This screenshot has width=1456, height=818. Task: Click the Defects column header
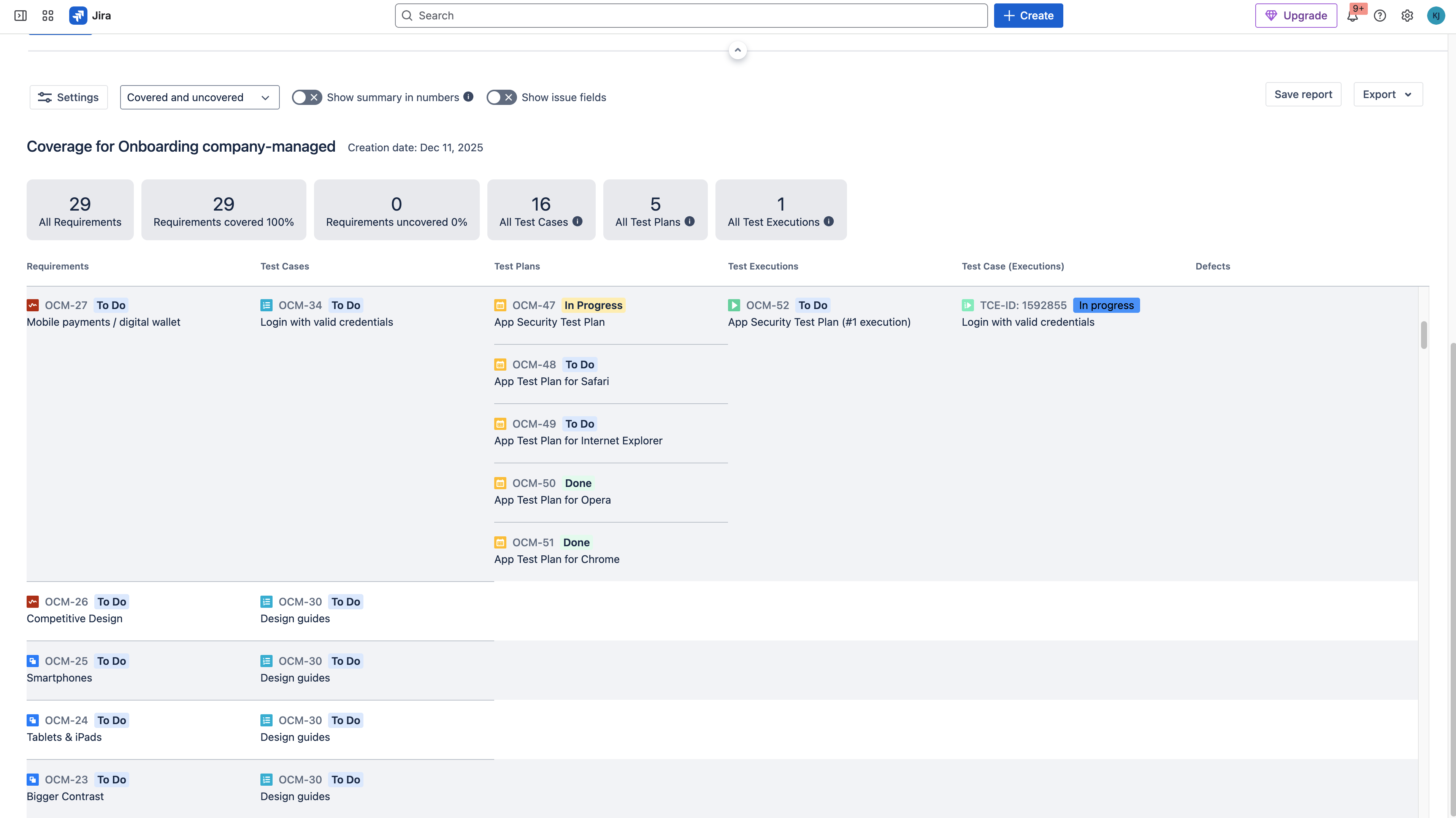1212,266
